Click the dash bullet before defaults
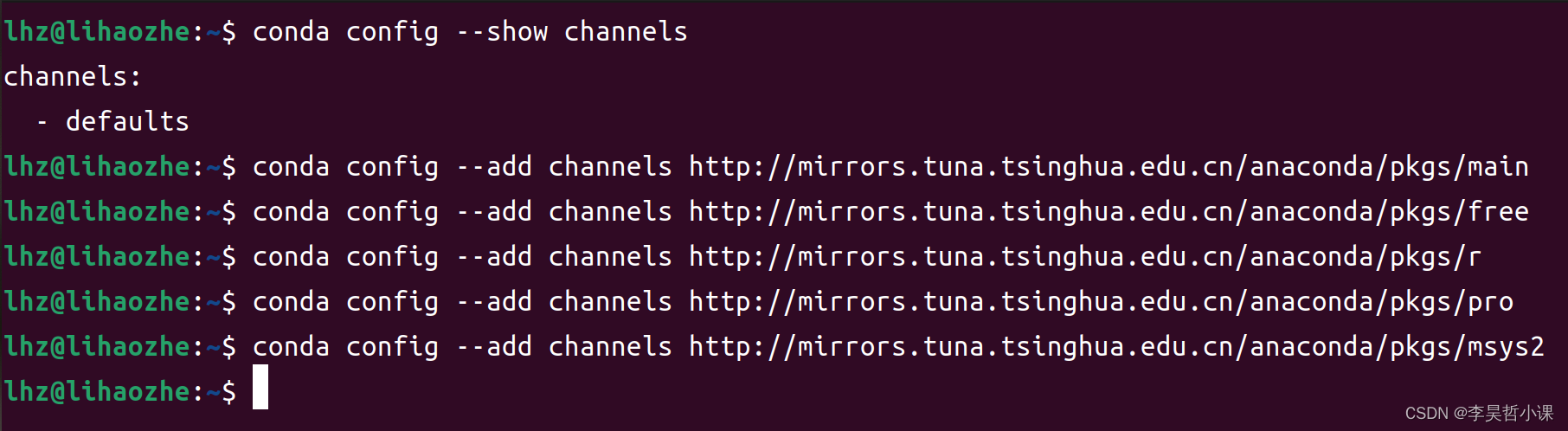1568x431 pixels. (42, 123)
